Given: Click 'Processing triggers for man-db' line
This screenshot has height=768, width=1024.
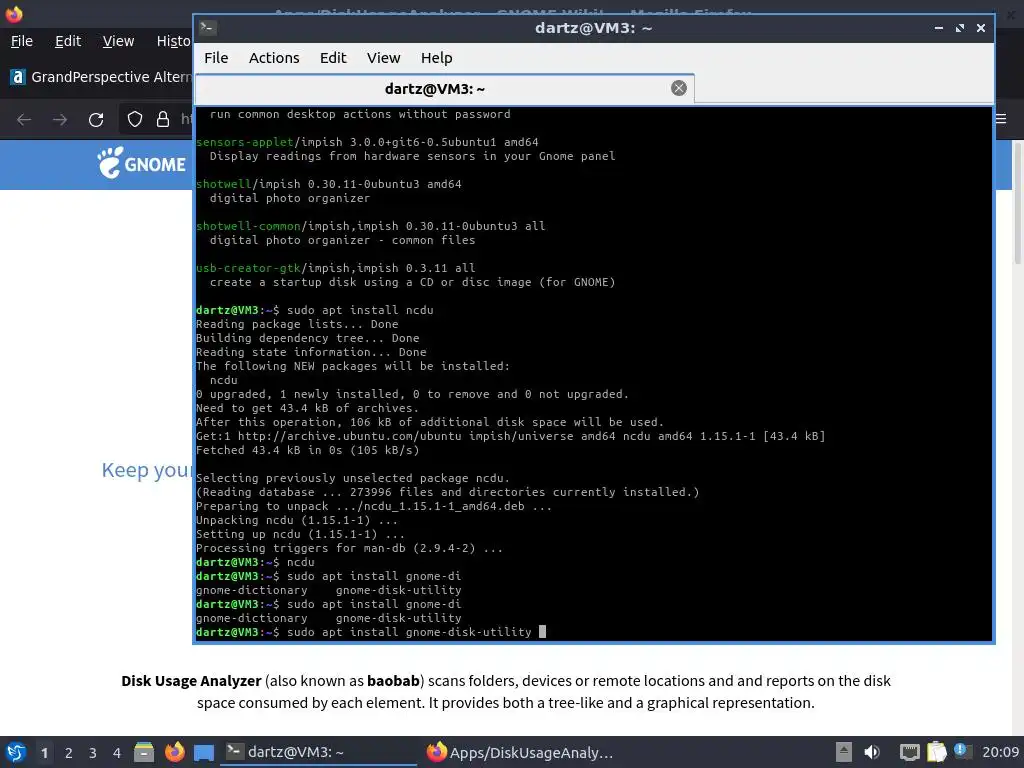Looking at the screenshot, I should 349,549.
